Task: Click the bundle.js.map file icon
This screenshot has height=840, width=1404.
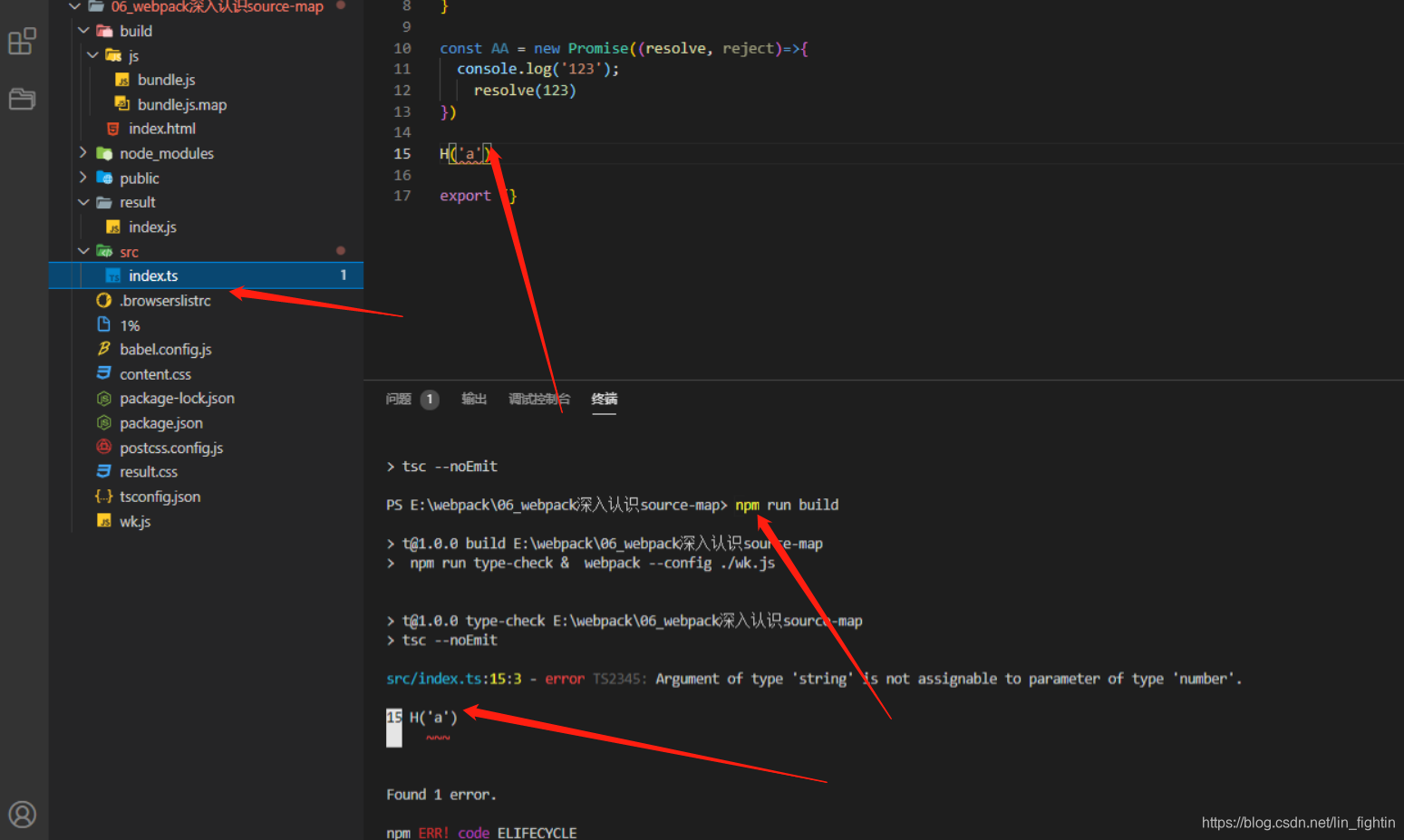Action: (x=122, y=104)
